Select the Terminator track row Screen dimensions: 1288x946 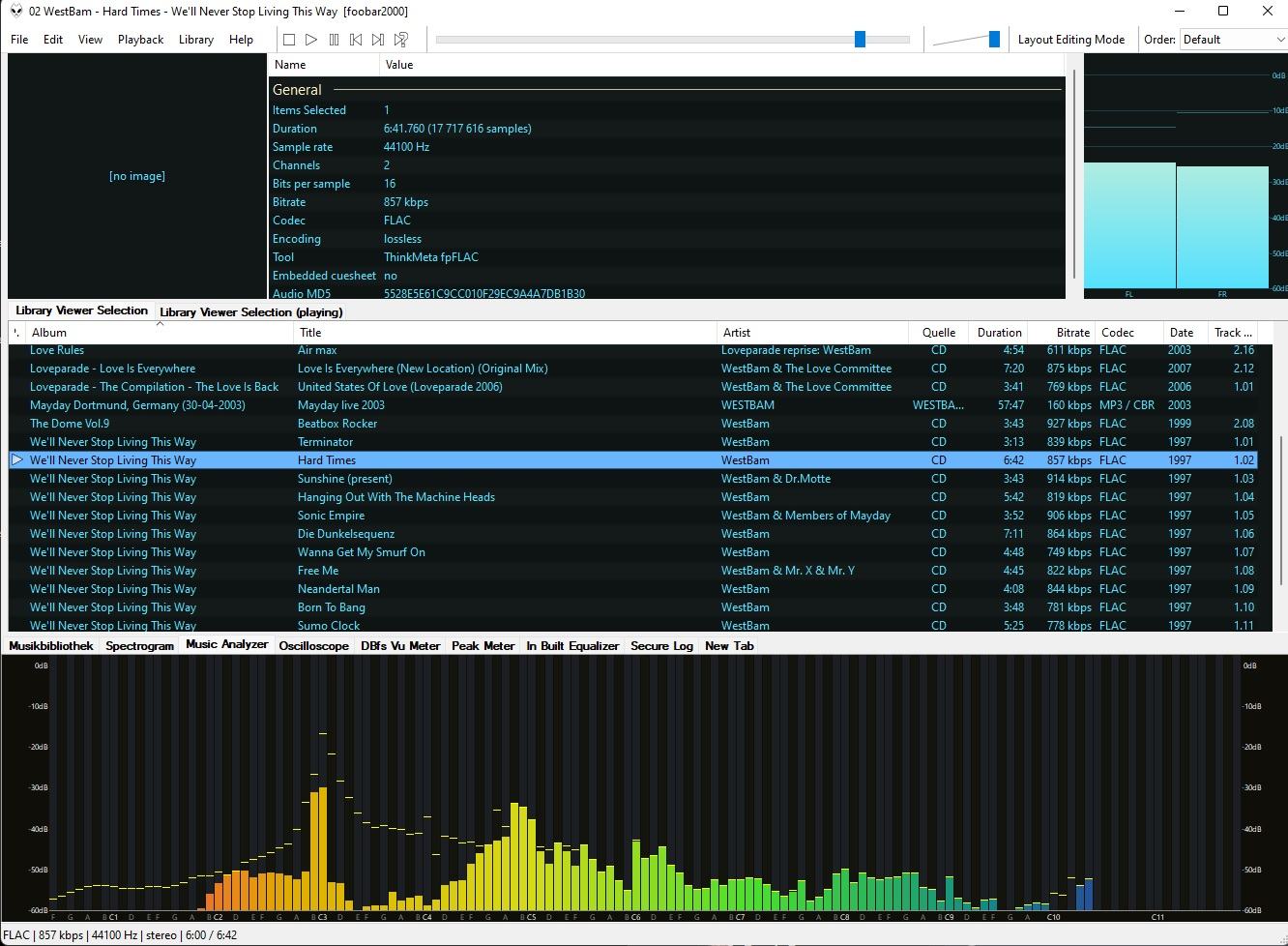tap(632, 442)
